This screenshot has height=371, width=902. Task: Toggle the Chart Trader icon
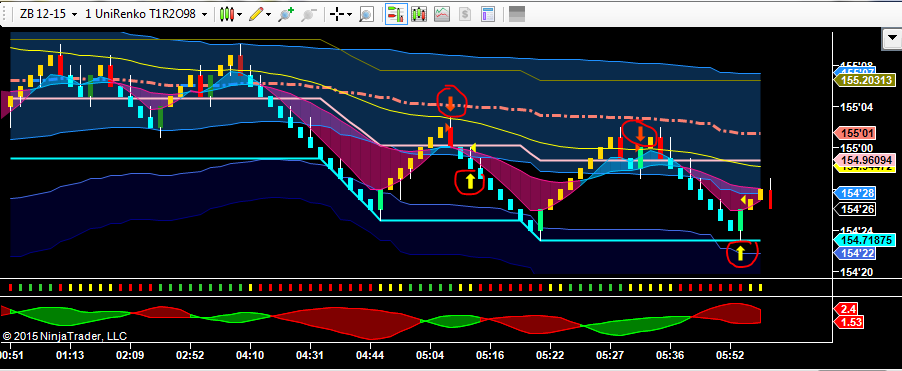tap(395, 14)
